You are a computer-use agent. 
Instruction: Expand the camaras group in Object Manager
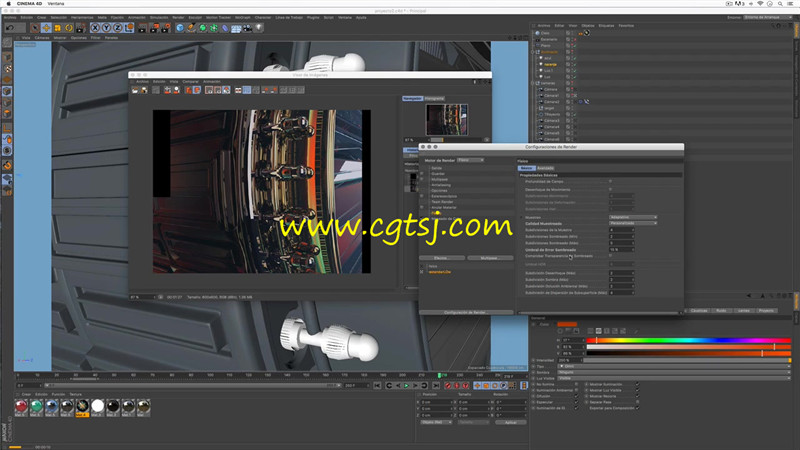click(534, 83)
